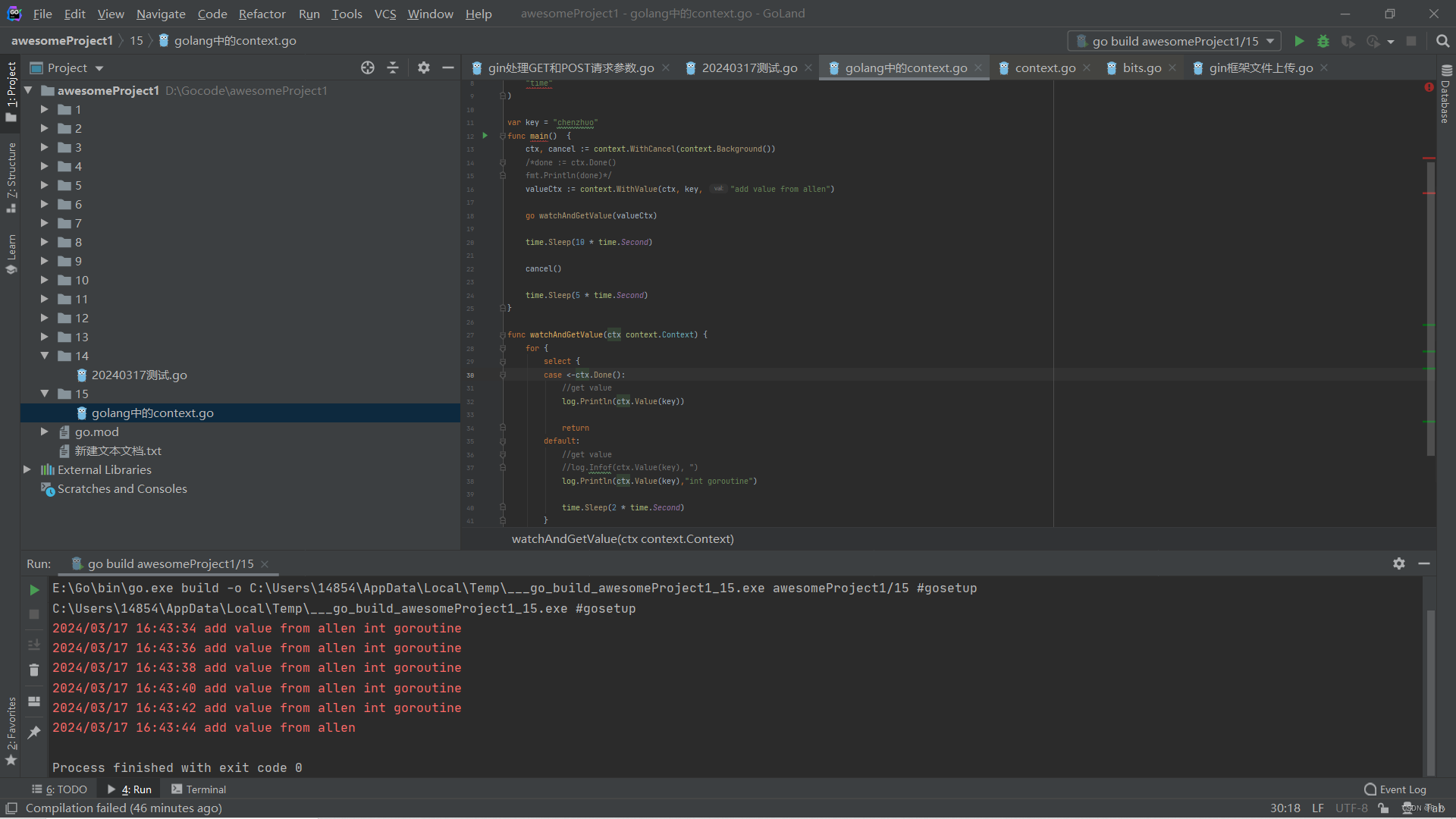The height and width of the screenshot is (819, 1456).
Task: Clear the Run console output with trash icon
Action: tap(33, 670)
